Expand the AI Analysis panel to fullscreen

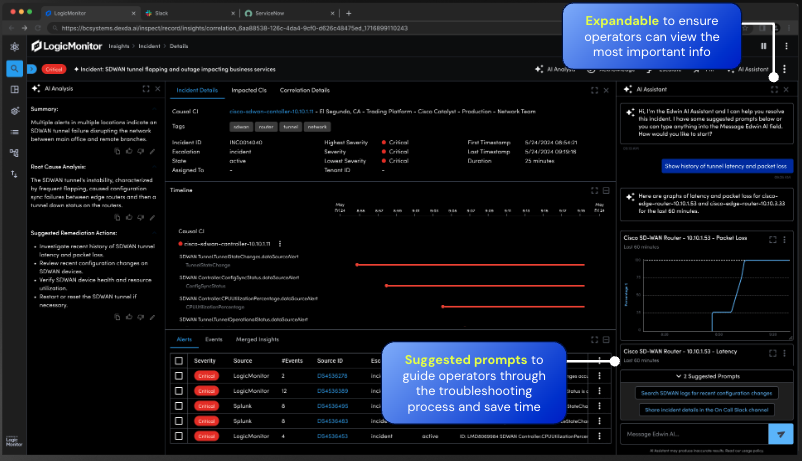coord(146,89)
